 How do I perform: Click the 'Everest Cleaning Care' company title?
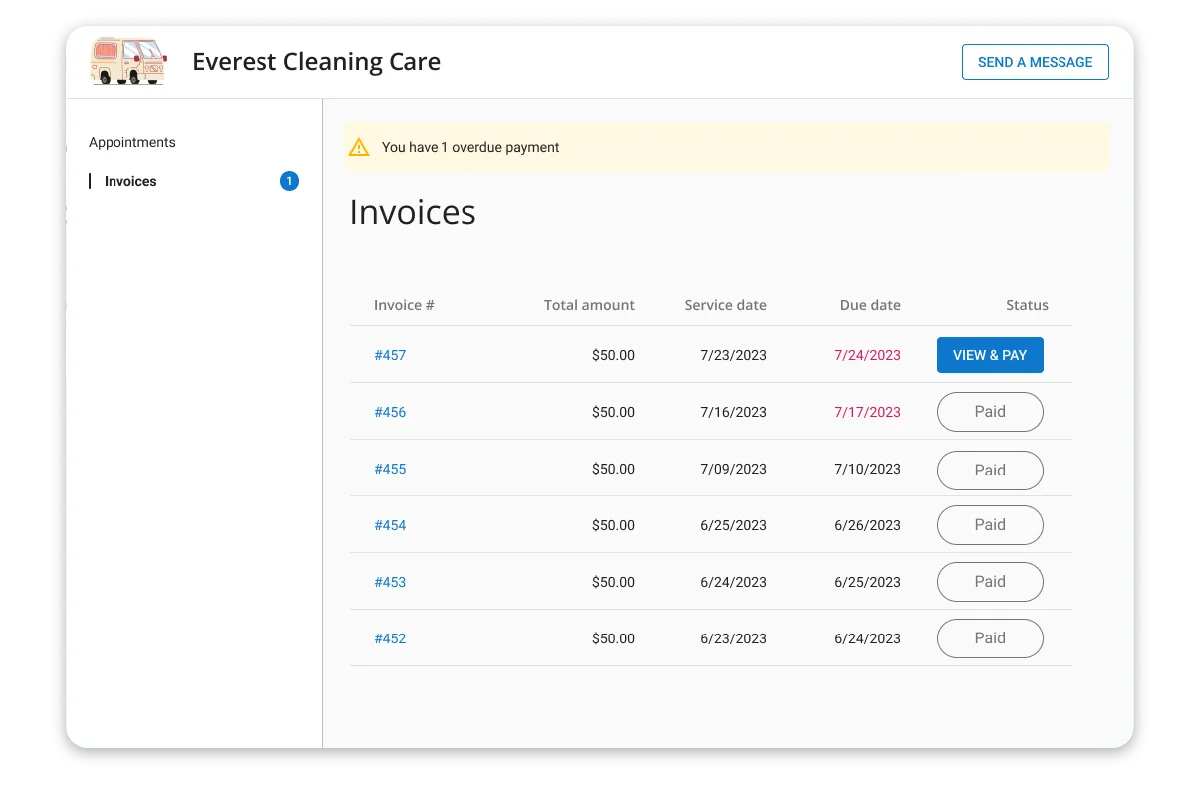[x=316, y=62]
